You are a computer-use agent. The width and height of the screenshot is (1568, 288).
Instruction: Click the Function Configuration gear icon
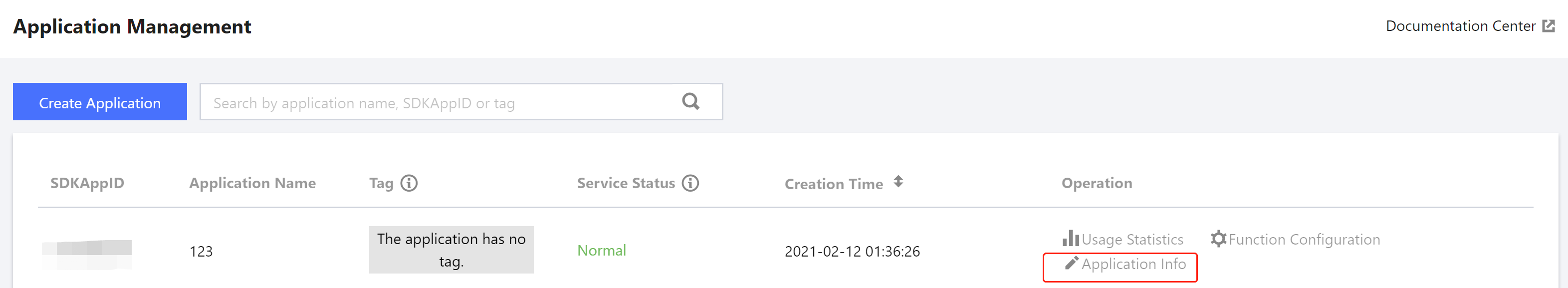click(x=1218, y=239)
